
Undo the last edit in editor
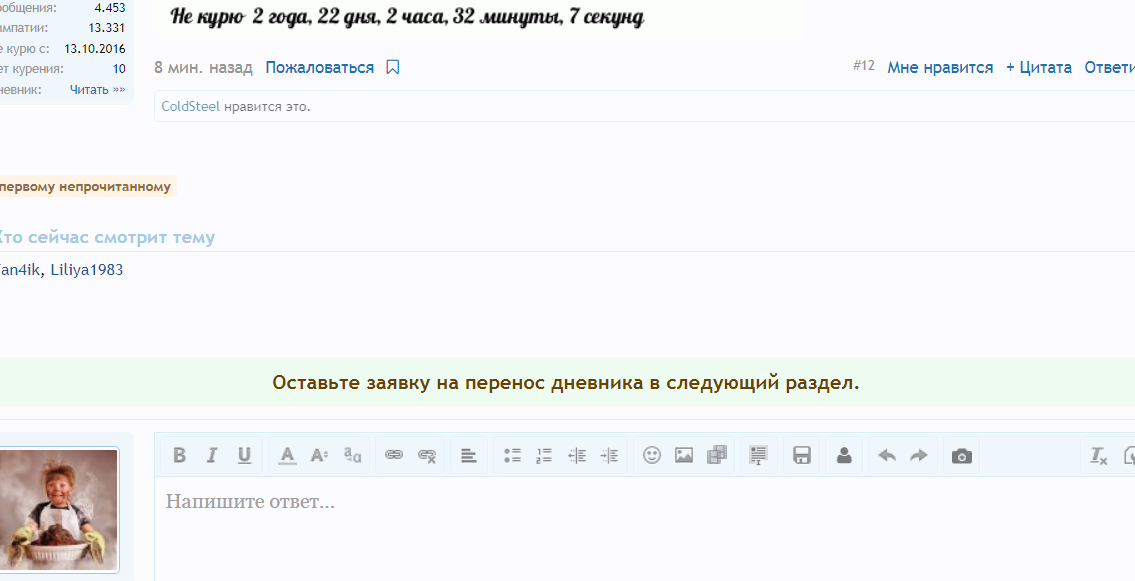point(887,455)
